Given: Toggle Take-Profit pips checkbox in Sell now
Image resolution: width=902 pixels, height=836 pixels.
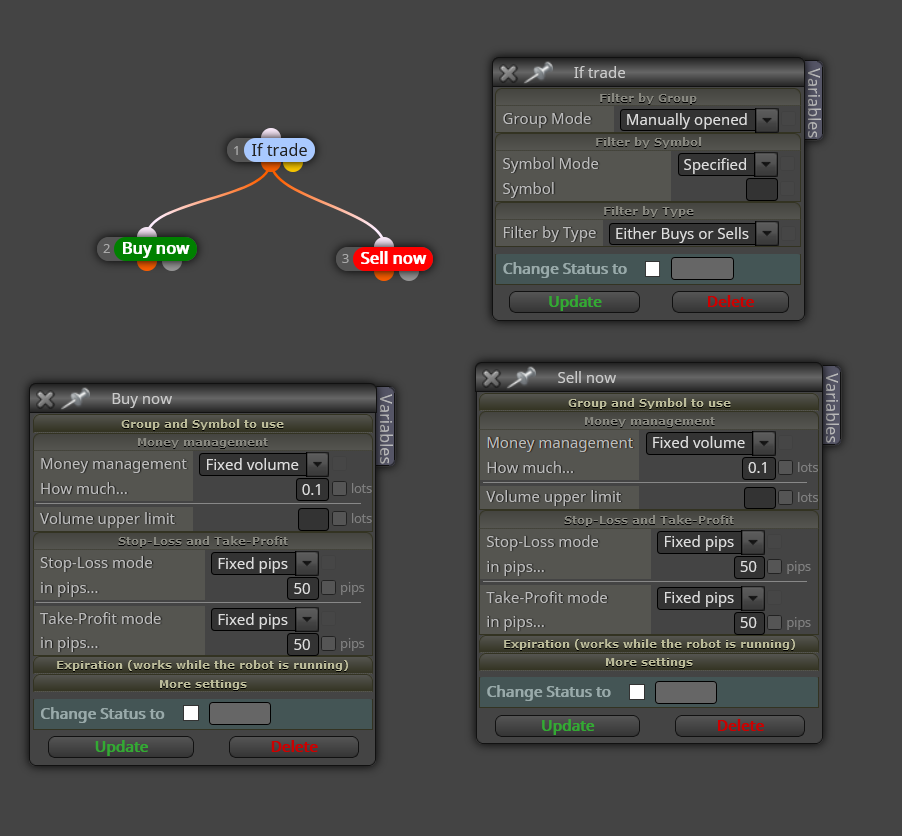Looking at the screenshot, I should 774,623.
